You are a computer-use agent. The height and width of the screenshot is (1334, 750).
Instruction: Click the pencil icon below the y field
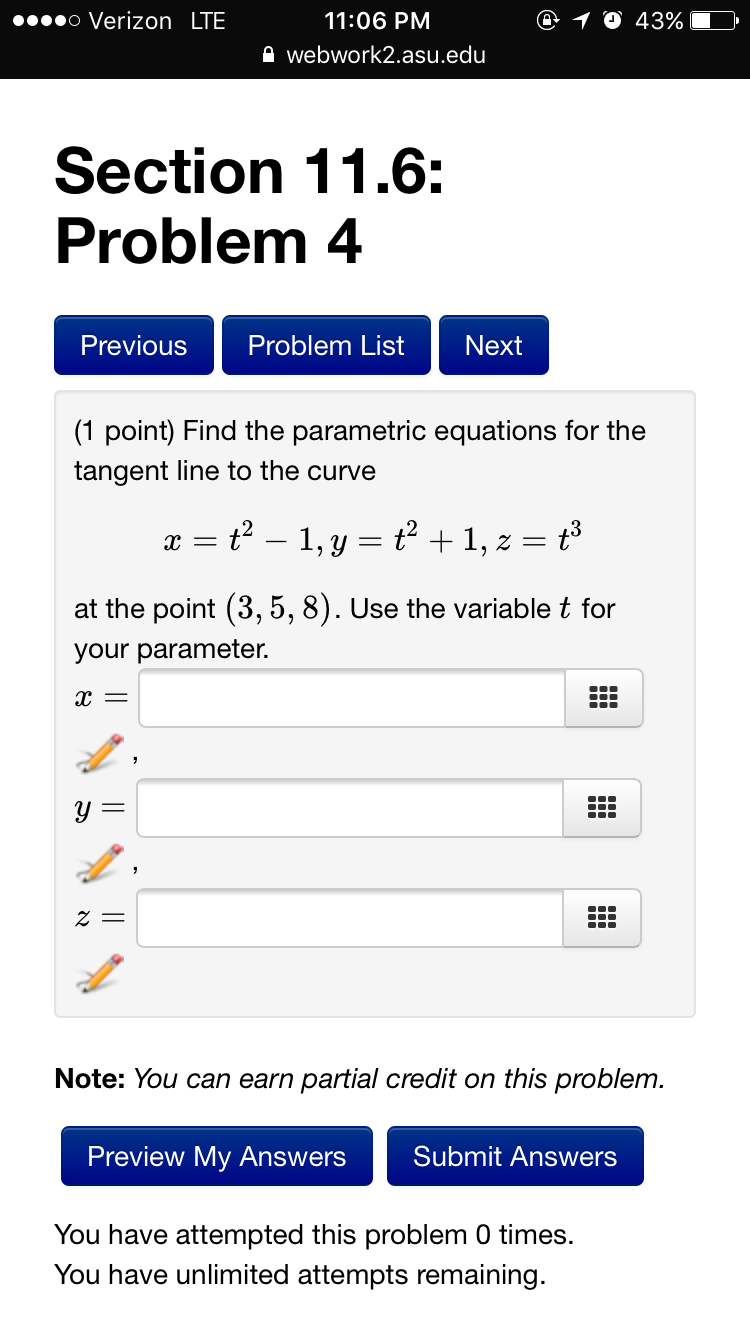[x=100, y=863]
